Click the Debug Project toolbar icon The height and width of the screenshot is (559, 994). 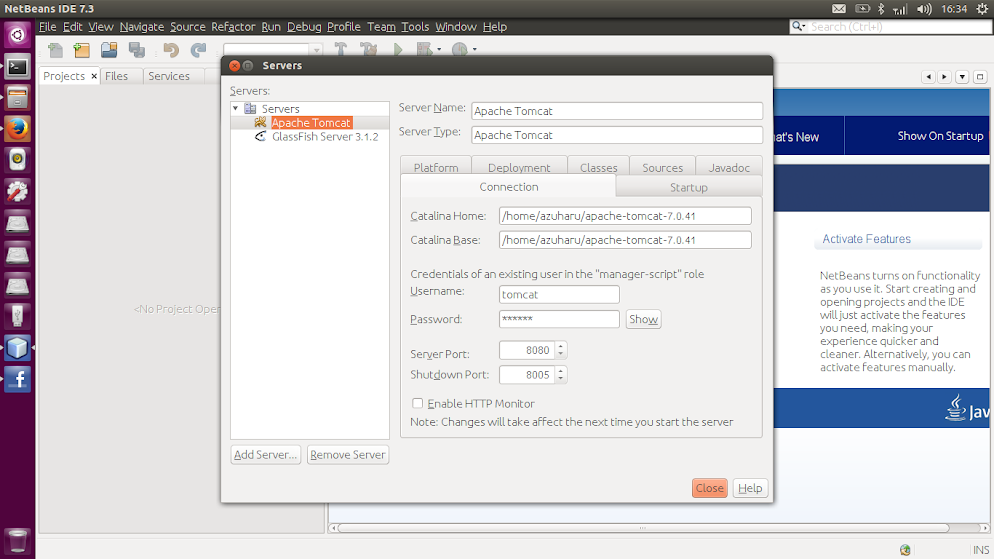424,49
